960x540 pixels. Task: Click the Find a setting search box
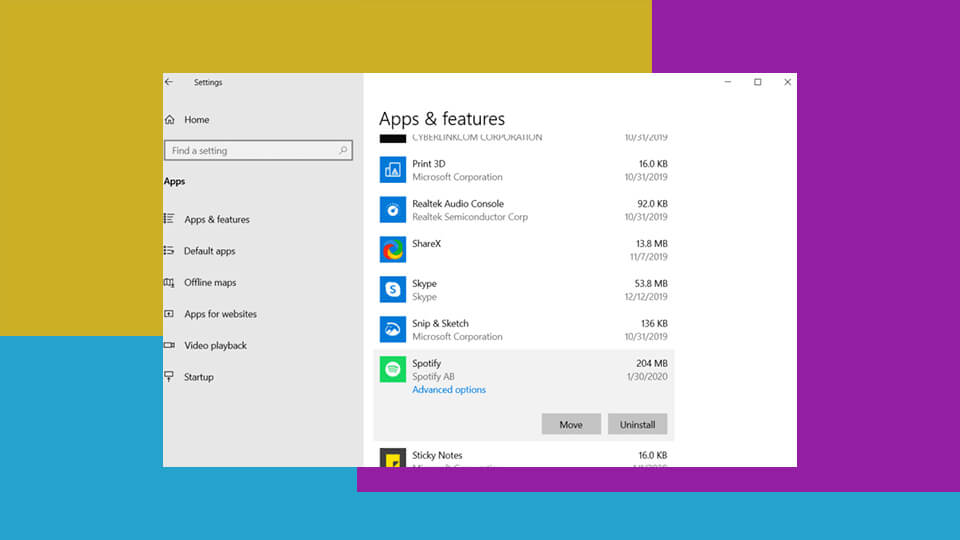click(258, 150)
